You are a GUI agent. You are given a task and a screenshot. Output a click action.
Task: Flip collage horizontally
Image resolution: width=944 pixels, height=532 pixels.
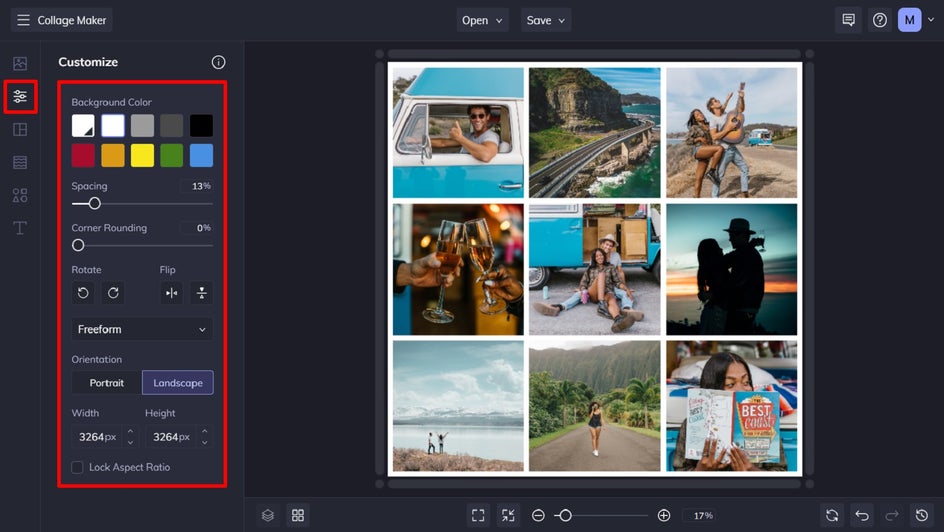tap(172, 293)
